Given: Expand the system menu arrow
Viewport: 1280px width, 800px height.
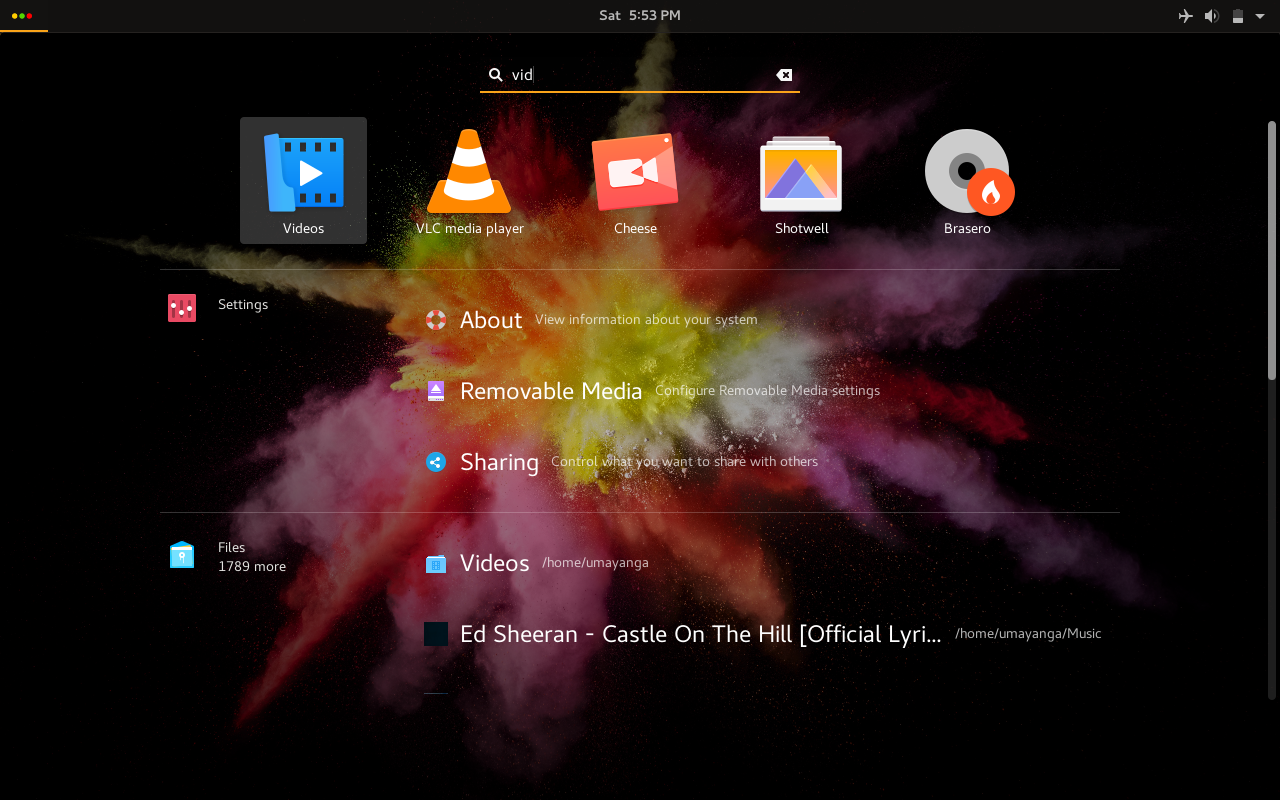Looking at the screenshot, I should pos(1260,16).
